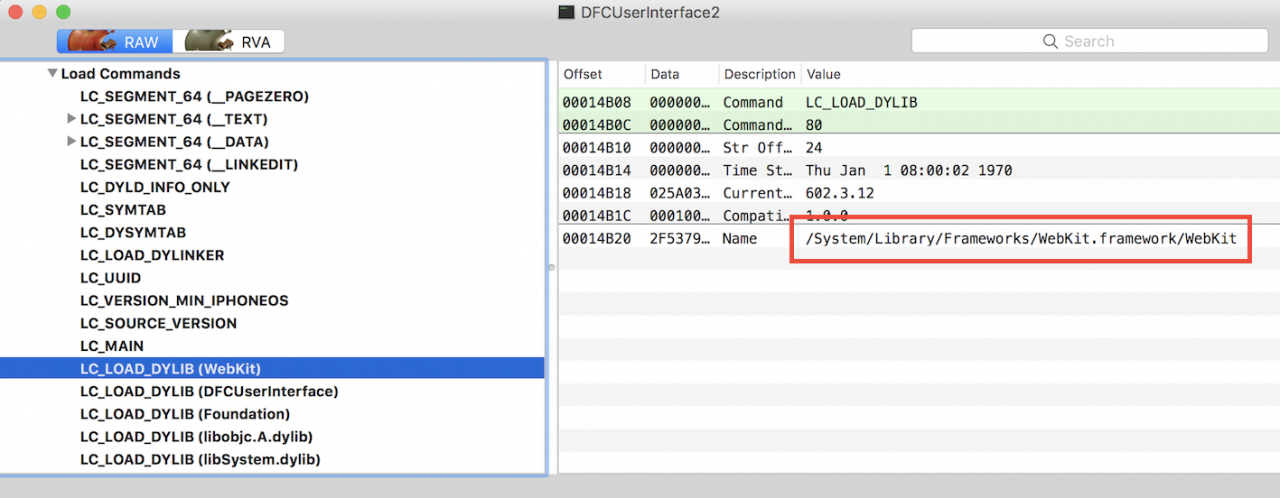This screenshot has height=498, width=1280.
Task: Click the LC_LOAD_DYLIB value cell
Action: 861,102
